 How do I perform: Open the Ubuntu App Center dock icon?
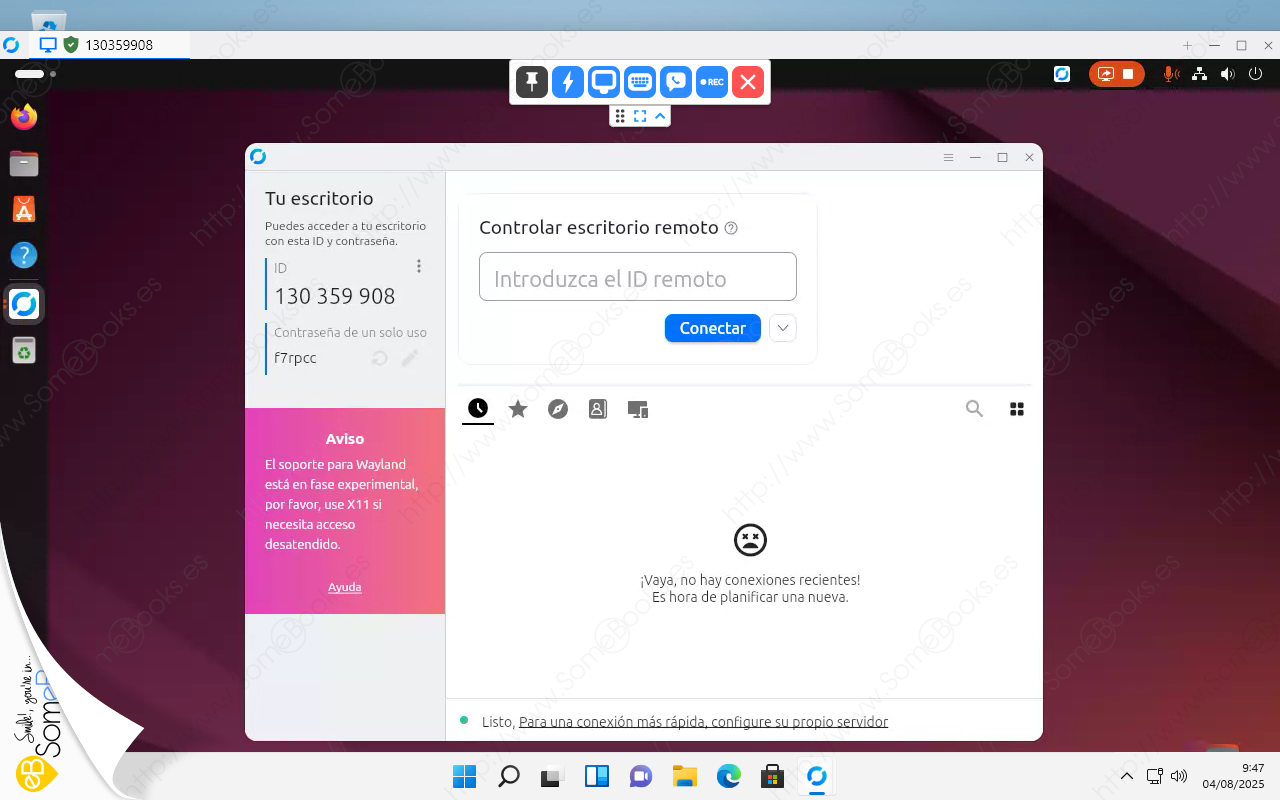click(x=24, y=209)
